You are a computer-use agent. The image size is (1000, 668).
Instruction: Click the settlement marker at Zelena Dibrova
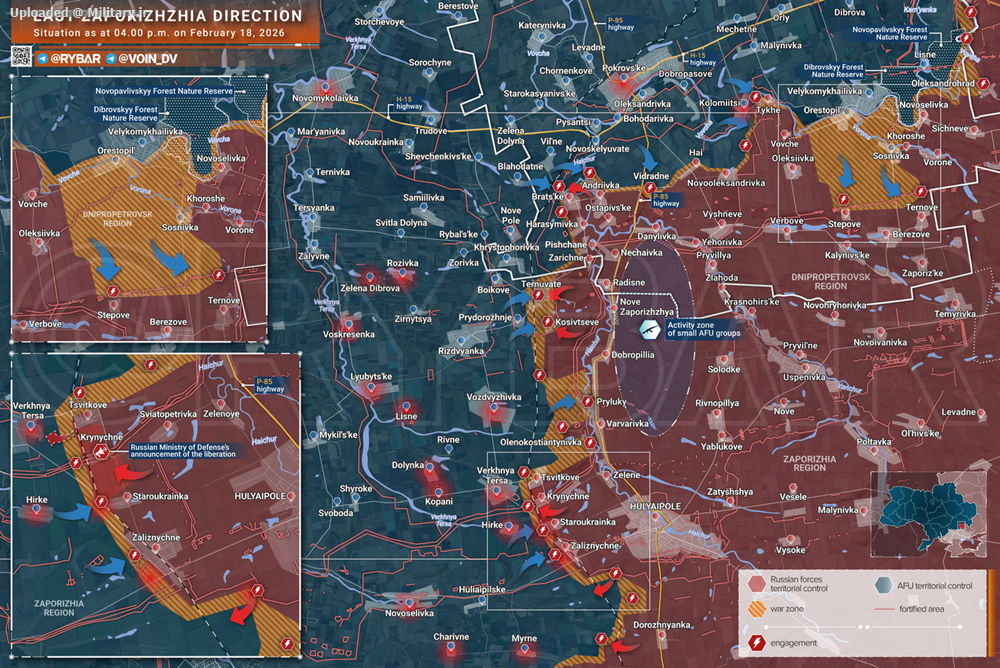click(370, 278)
